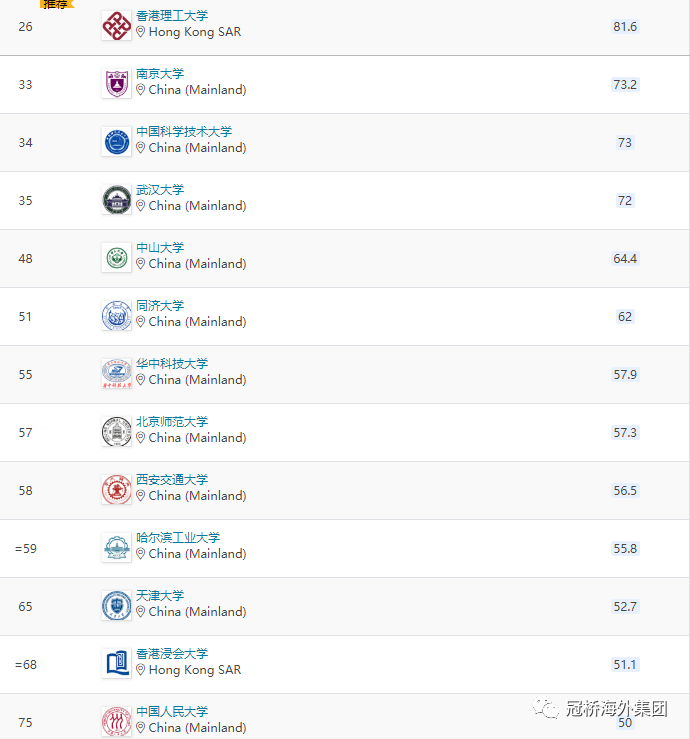Click the 73.2 score for 南京大学

point(625,84)
